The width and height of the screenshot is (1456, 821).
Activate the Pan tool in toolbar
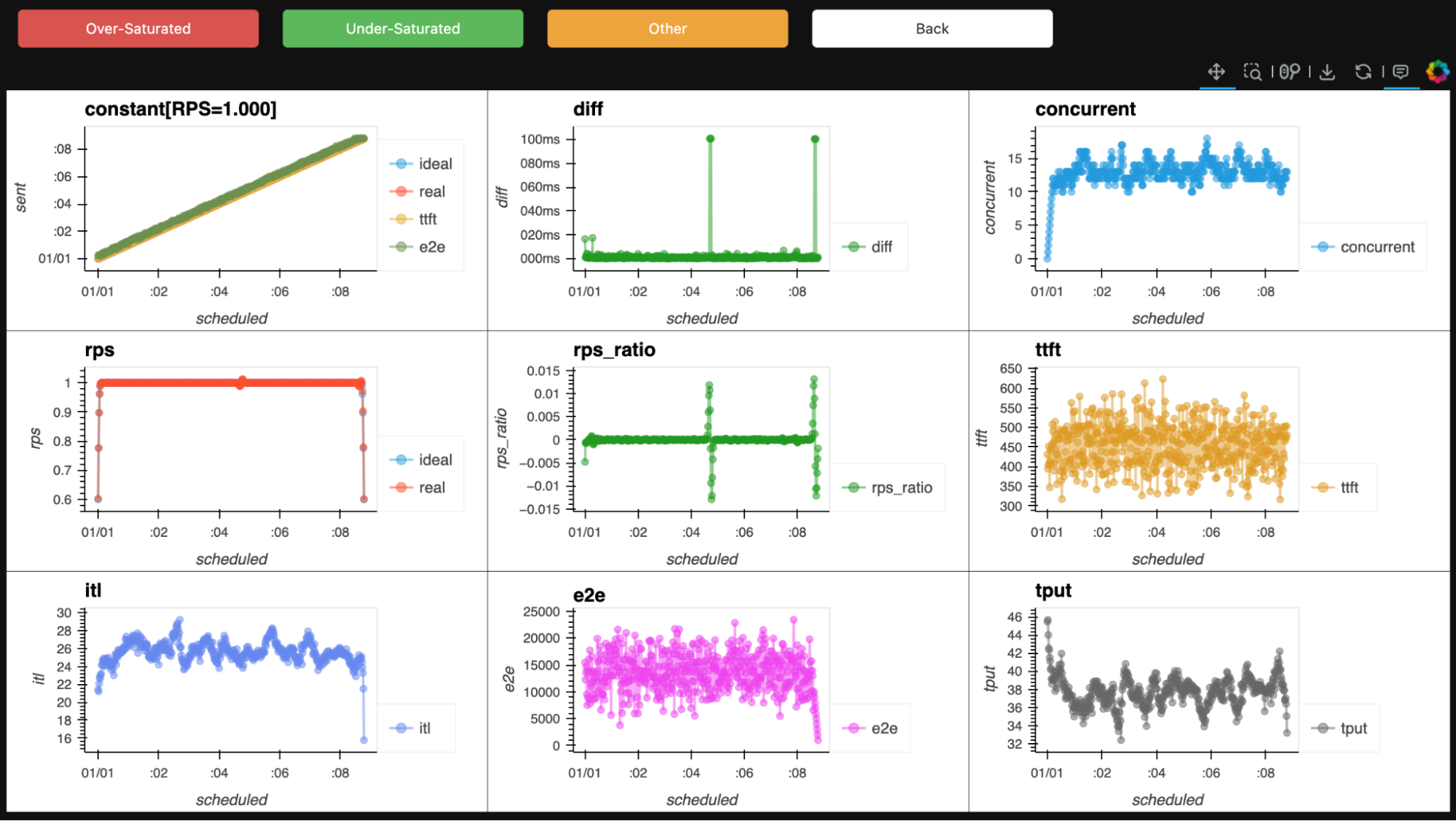pos(1216,71)
